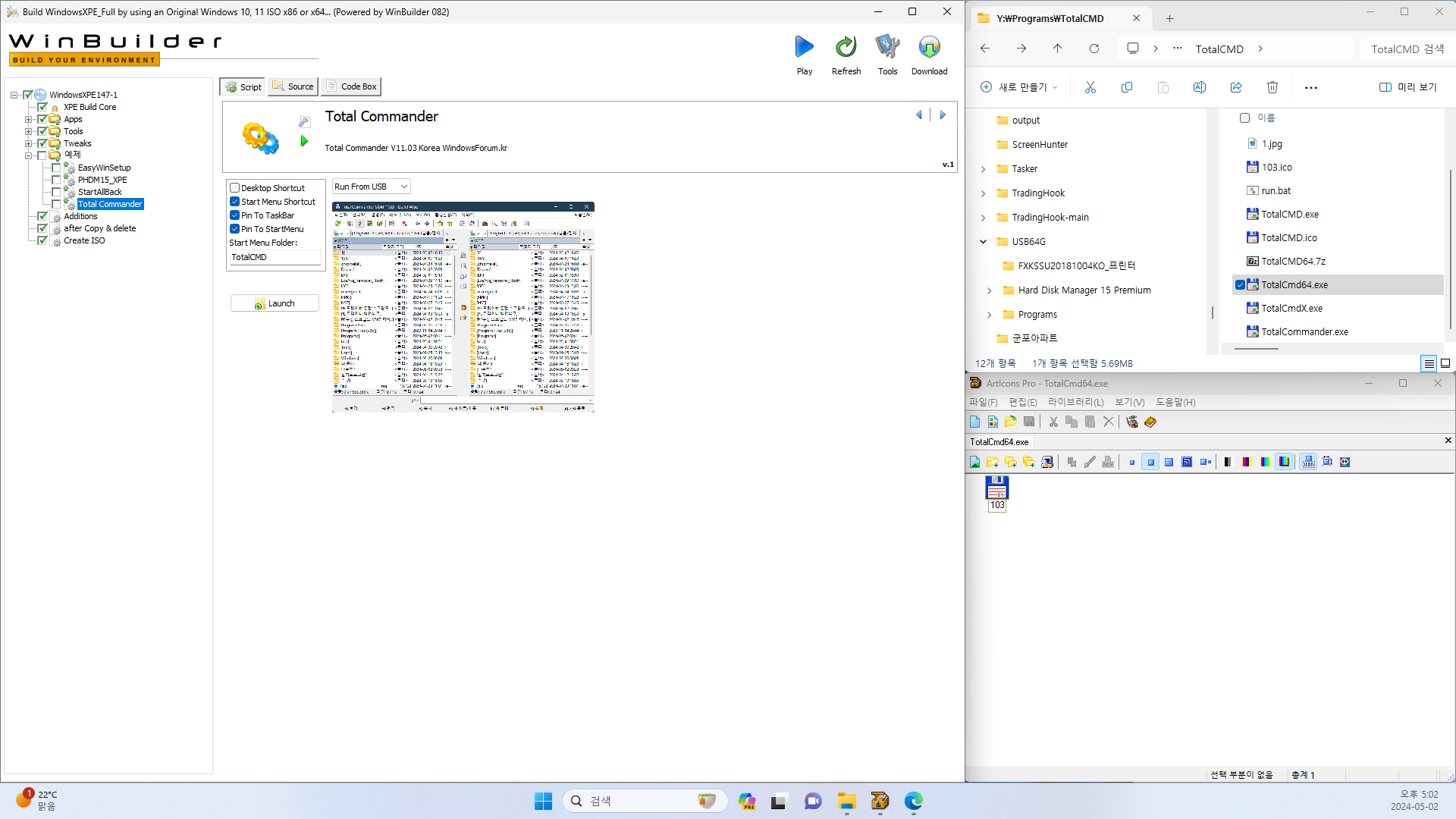Click the scissors Cut icon in ArtIcons
This screenshot has height=819, width=1456.
[x=1053, y=422]
